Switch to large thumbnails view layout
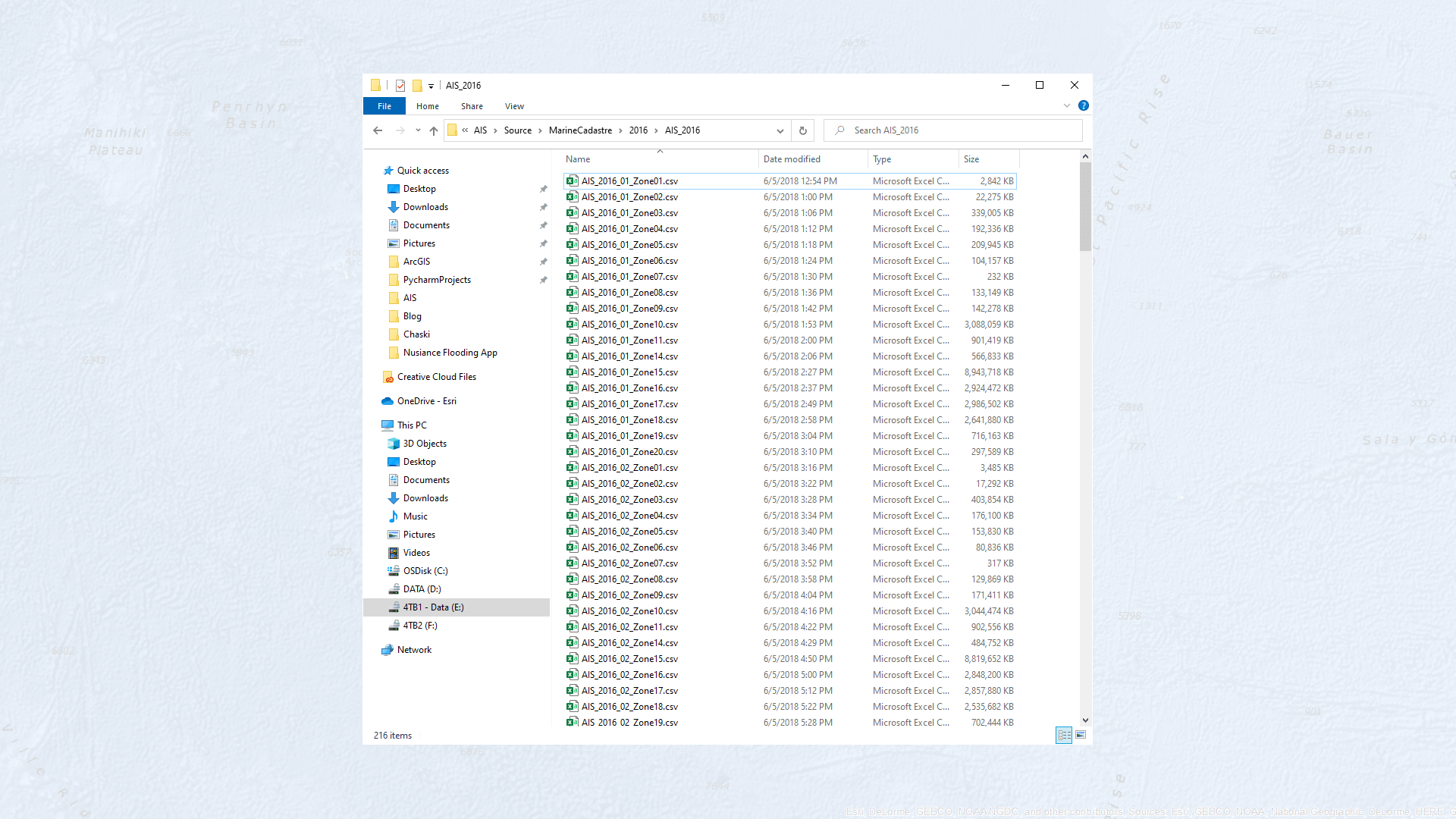Viewport: 1456px width, 819px height. pos(1081,735)
